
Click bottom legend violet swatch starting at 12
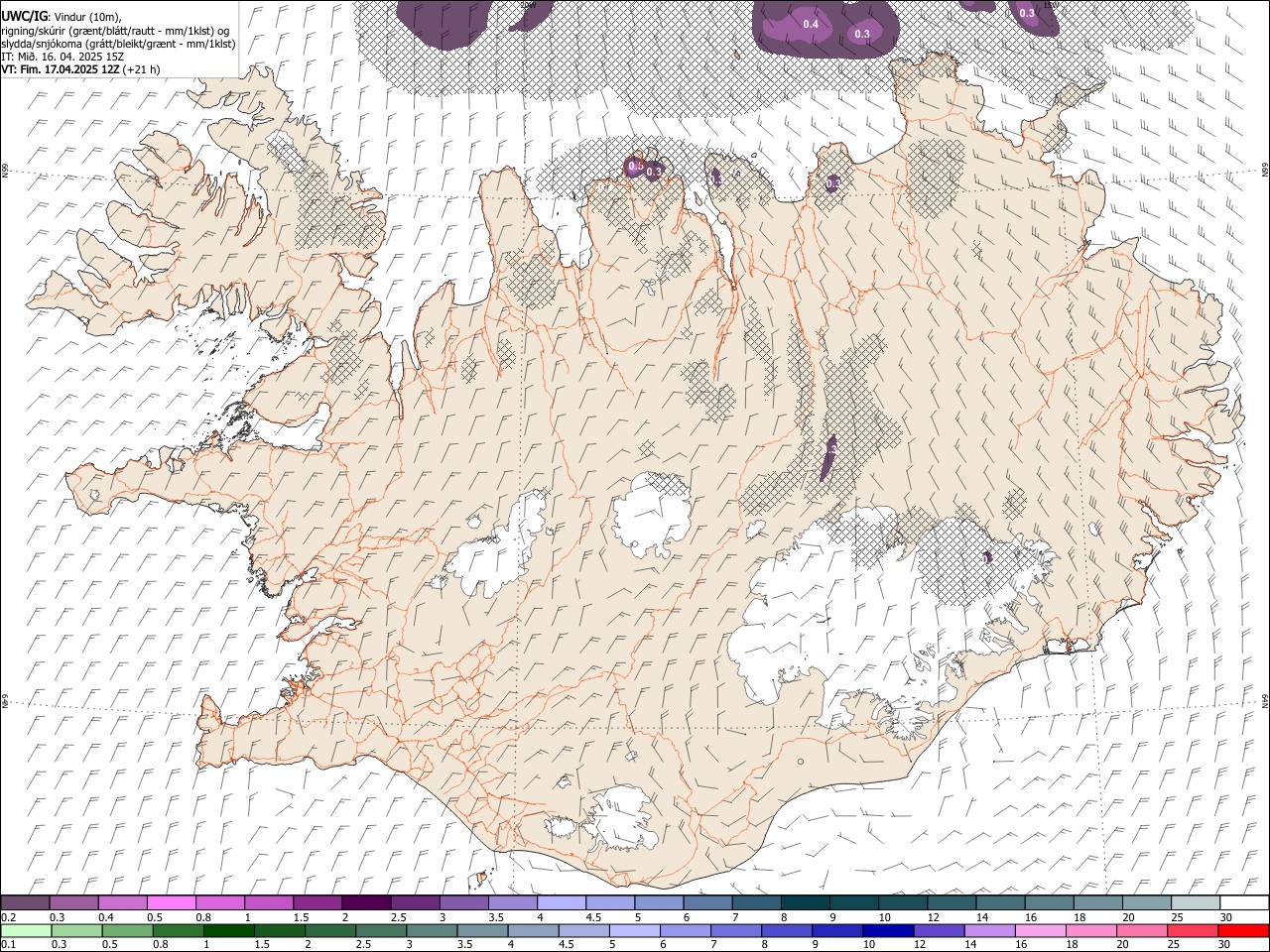pos(939,930)
